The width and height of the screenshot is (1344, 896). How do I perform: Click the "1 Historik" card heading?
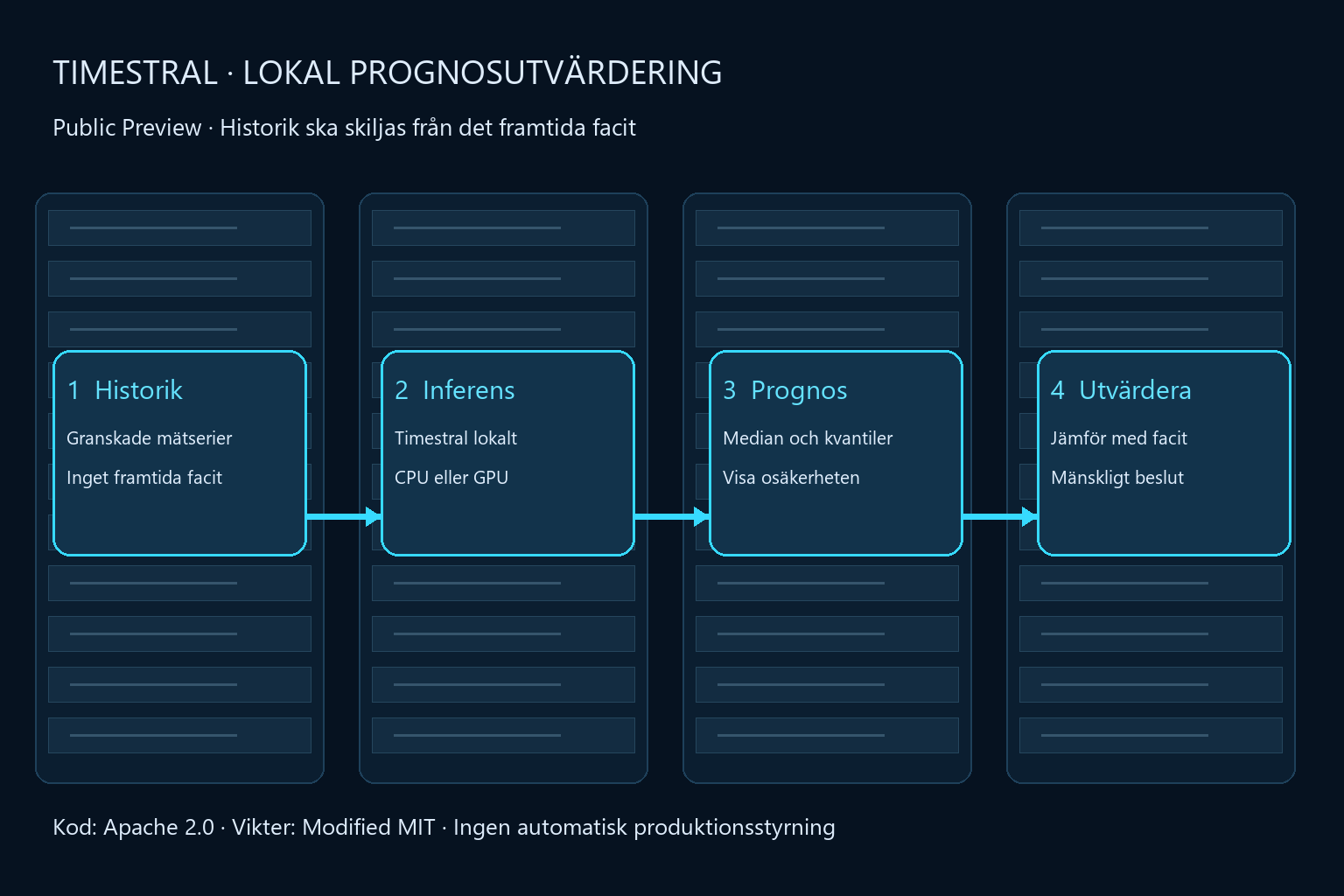pyautogui.click(x=125, y=390)
